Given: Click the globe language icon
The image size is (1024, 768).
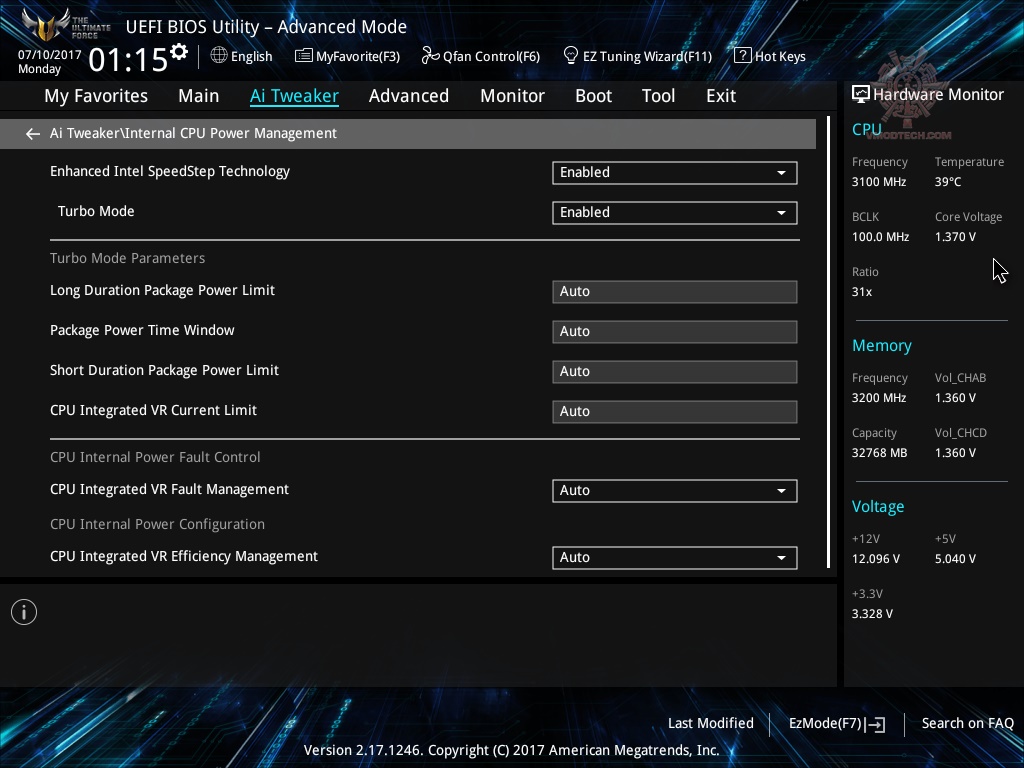Looking at the screenshot, I should click(219, 56).
